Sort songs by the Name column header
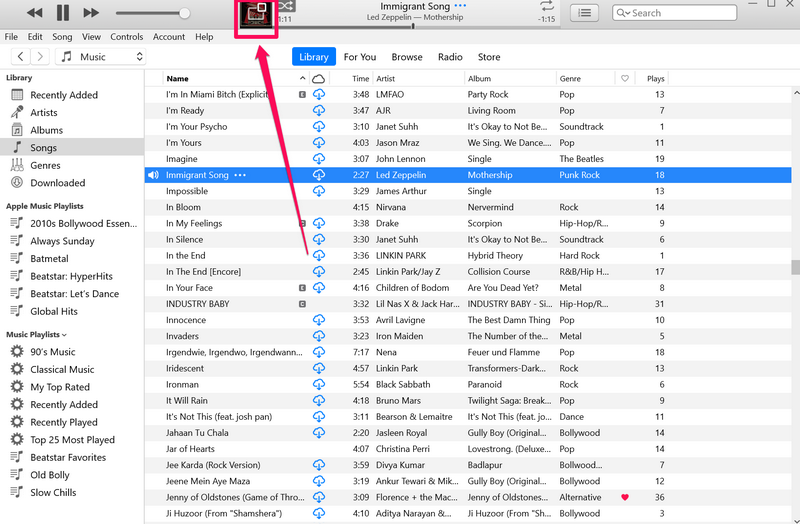The width and height of the screenshot is (800, 524). 177,78
